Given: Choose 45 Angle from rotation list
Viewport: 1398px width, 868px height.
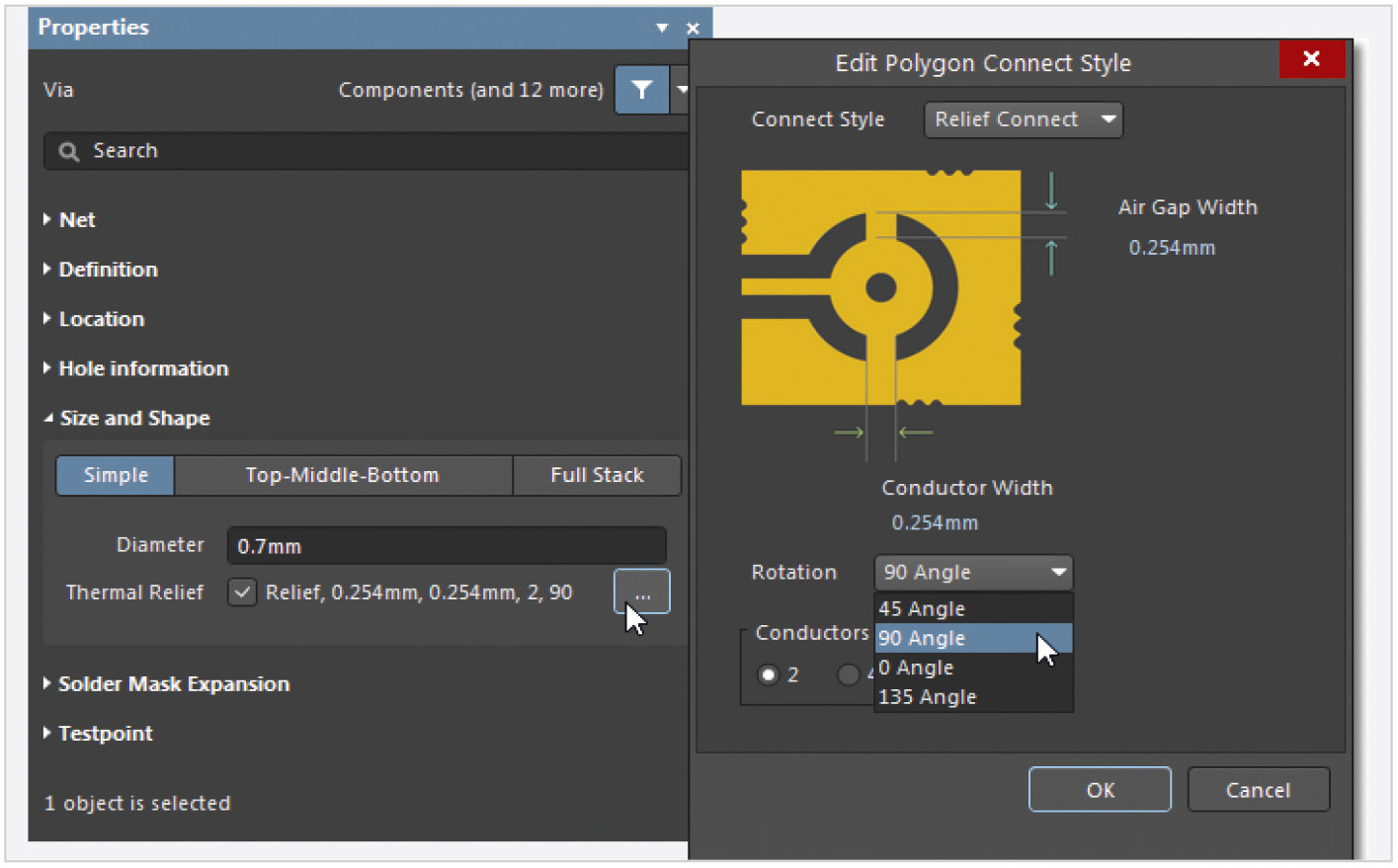Looking at the screenshot, I should (x=973, y=609).
